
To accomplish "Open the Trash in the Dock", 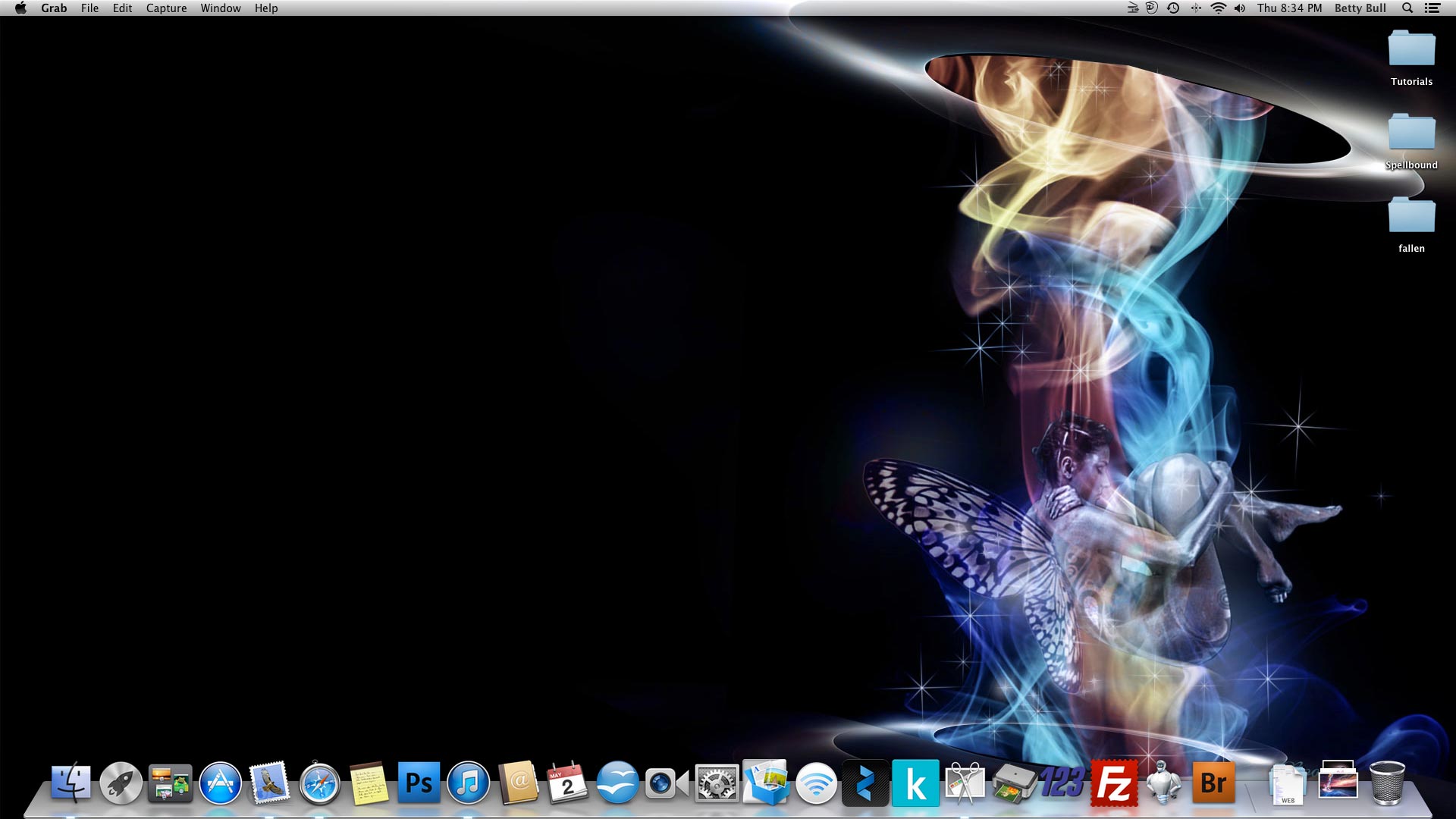I will 1387,783.
